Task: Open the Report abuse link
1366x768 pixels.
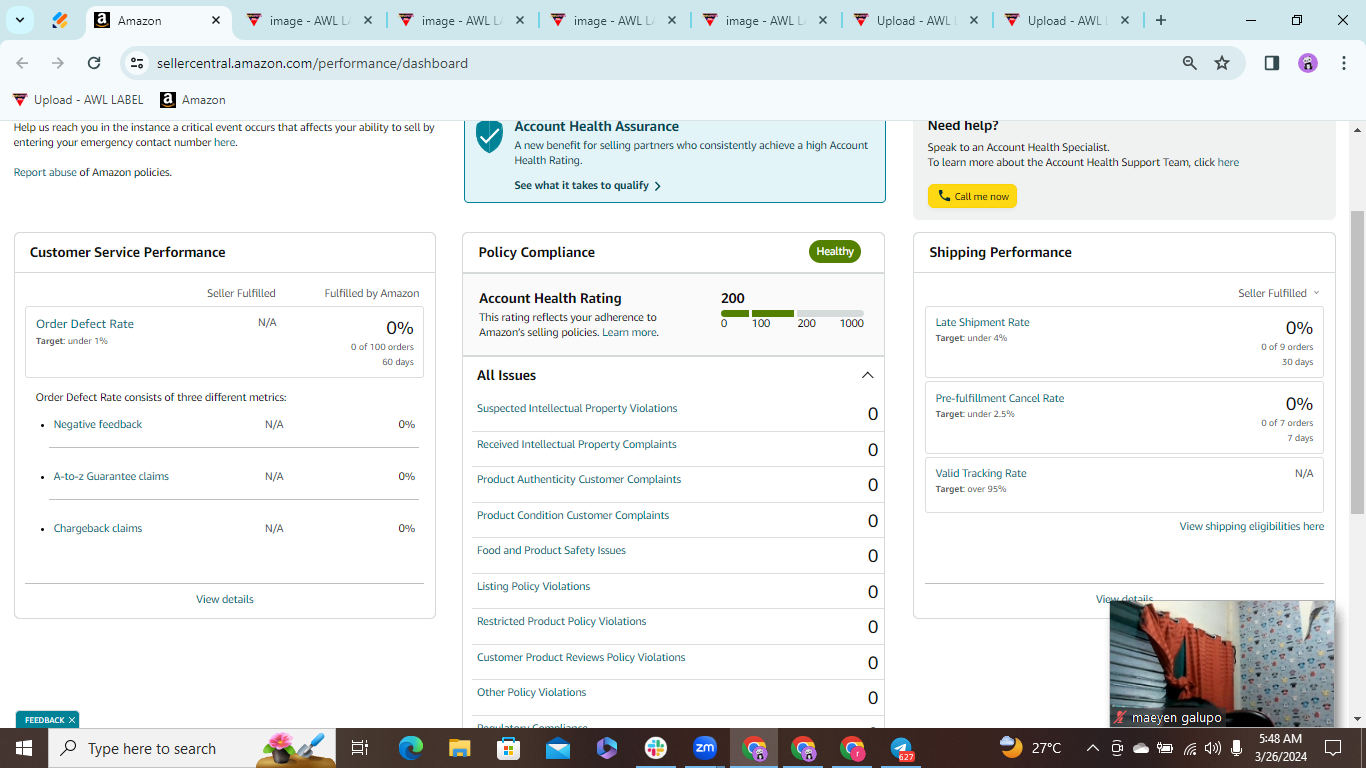Action: [x=45, y=172]
